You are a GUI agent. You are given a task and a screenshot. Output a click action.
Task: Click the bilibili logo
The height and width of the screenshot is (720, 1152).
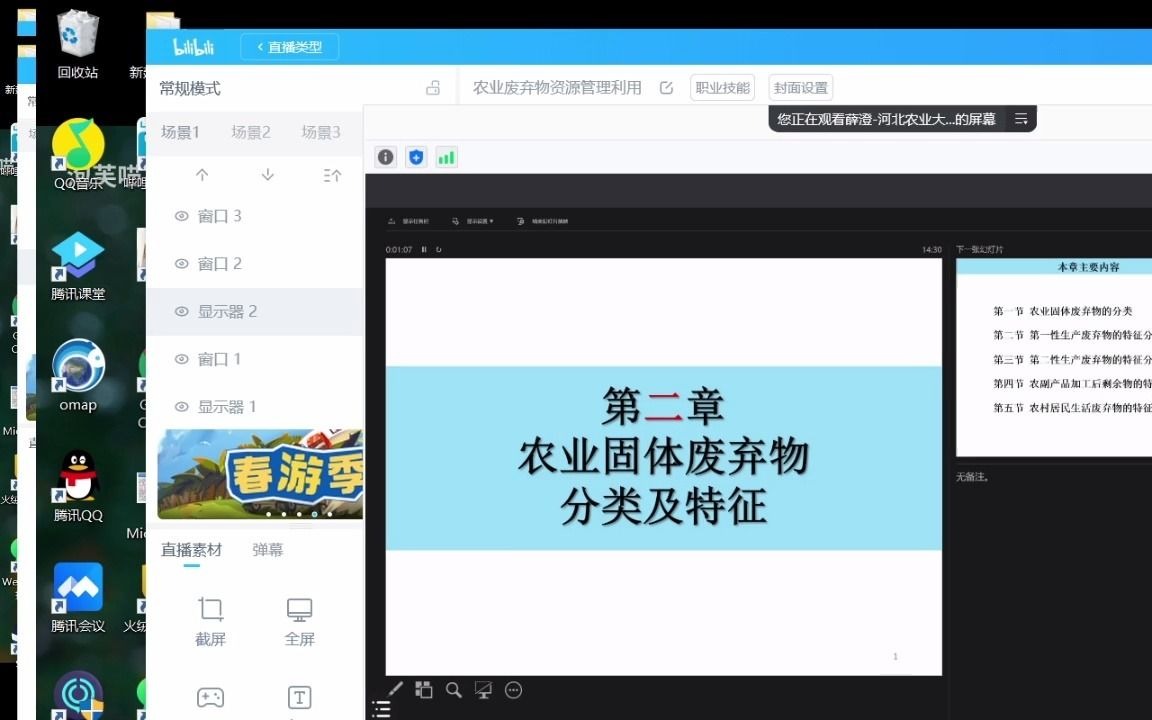[x=193, y=47]
